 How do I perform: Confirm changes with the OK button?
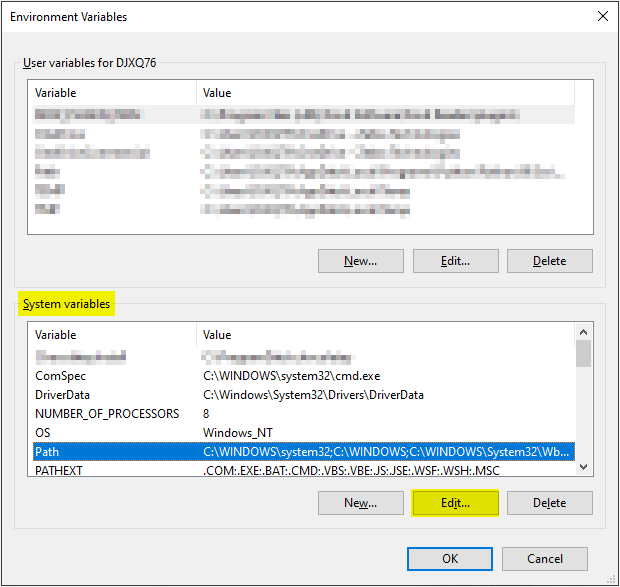(450, 558)
